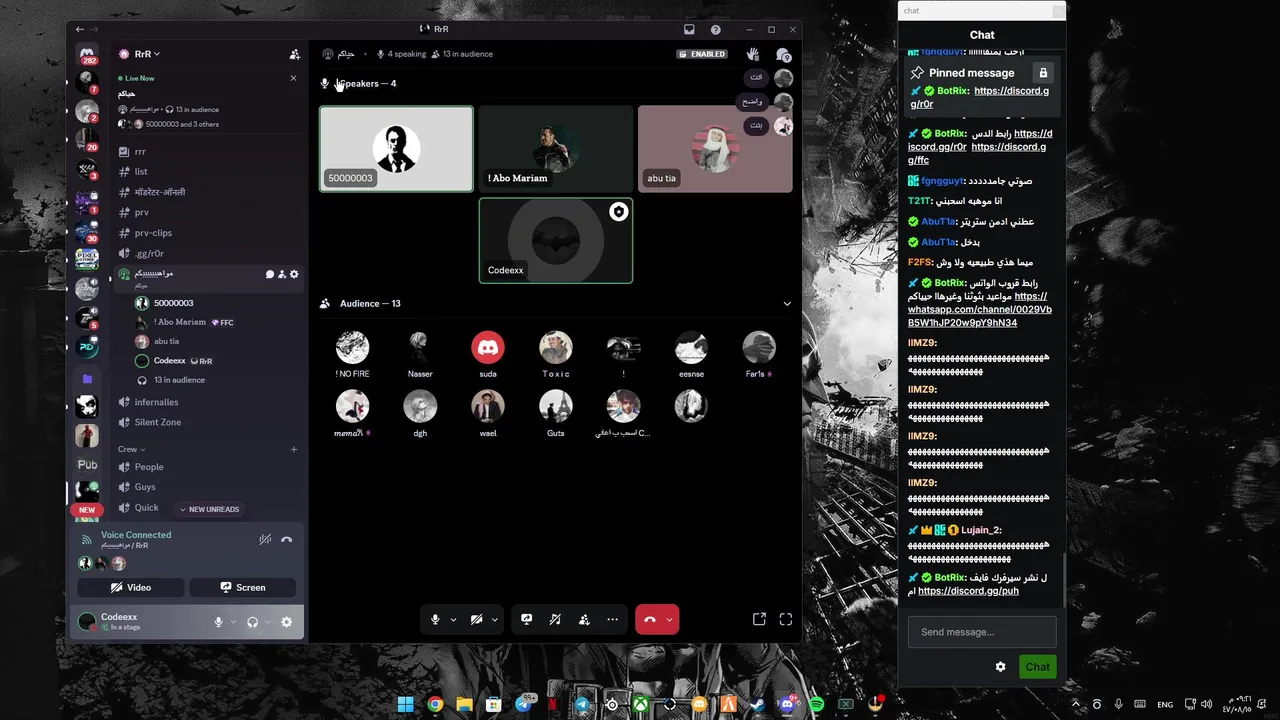This screenshot has width=1280, height=720.
Task: Open camera options arrow in call bar
Action: (494, 619)
